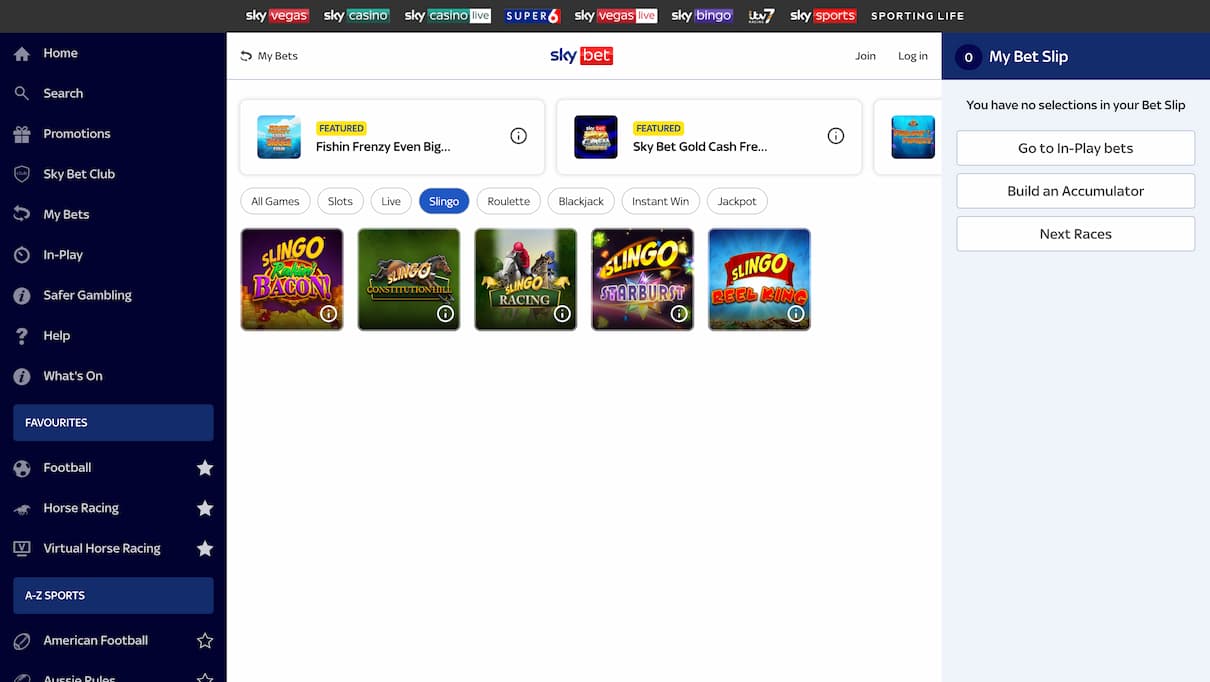This screenshot has width=1210, height=682.
Task: Launch Slingo Starburst game
Action: pos(643,279)
